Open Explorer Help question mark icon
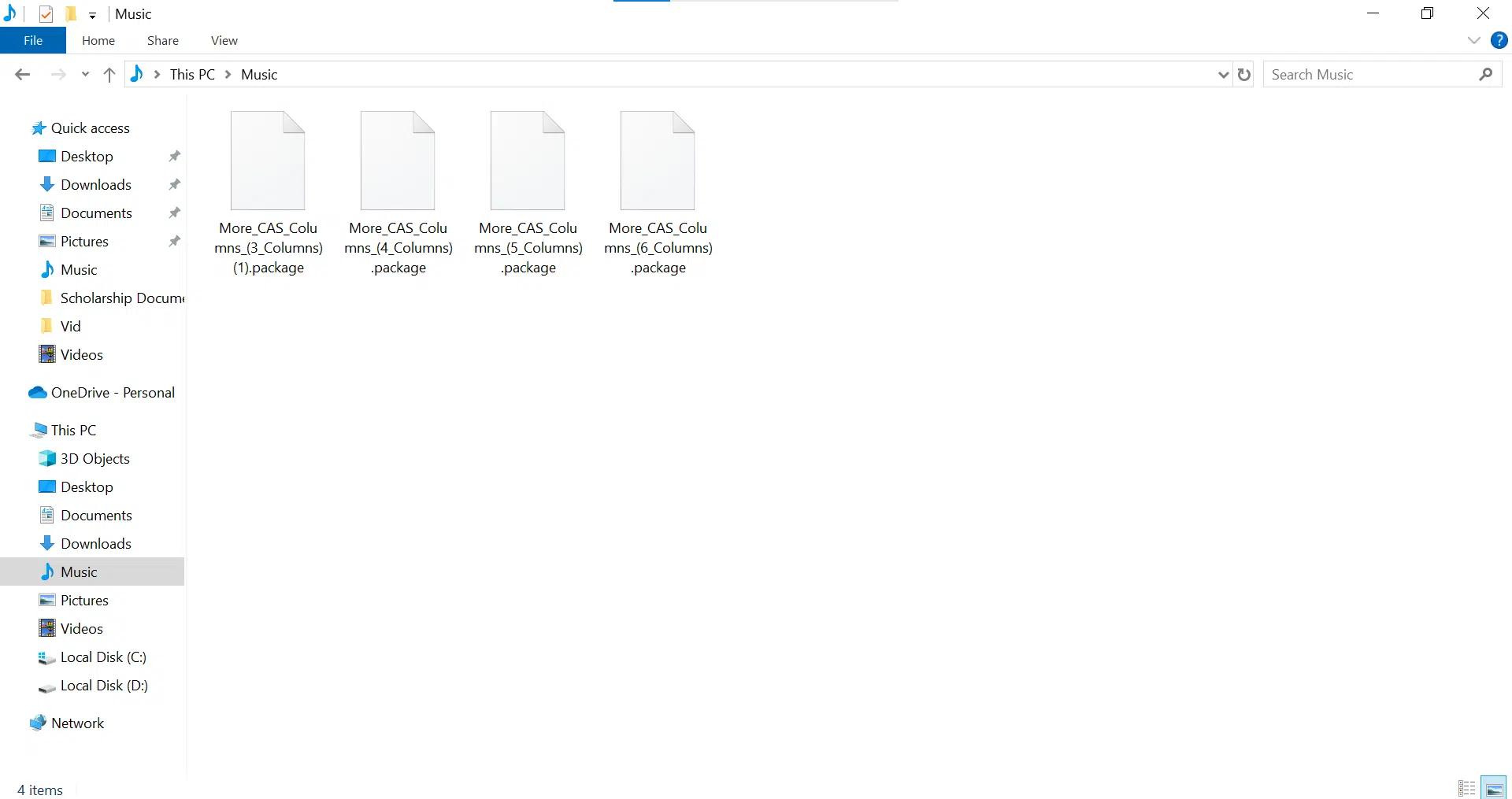 tap(1499, 40)
